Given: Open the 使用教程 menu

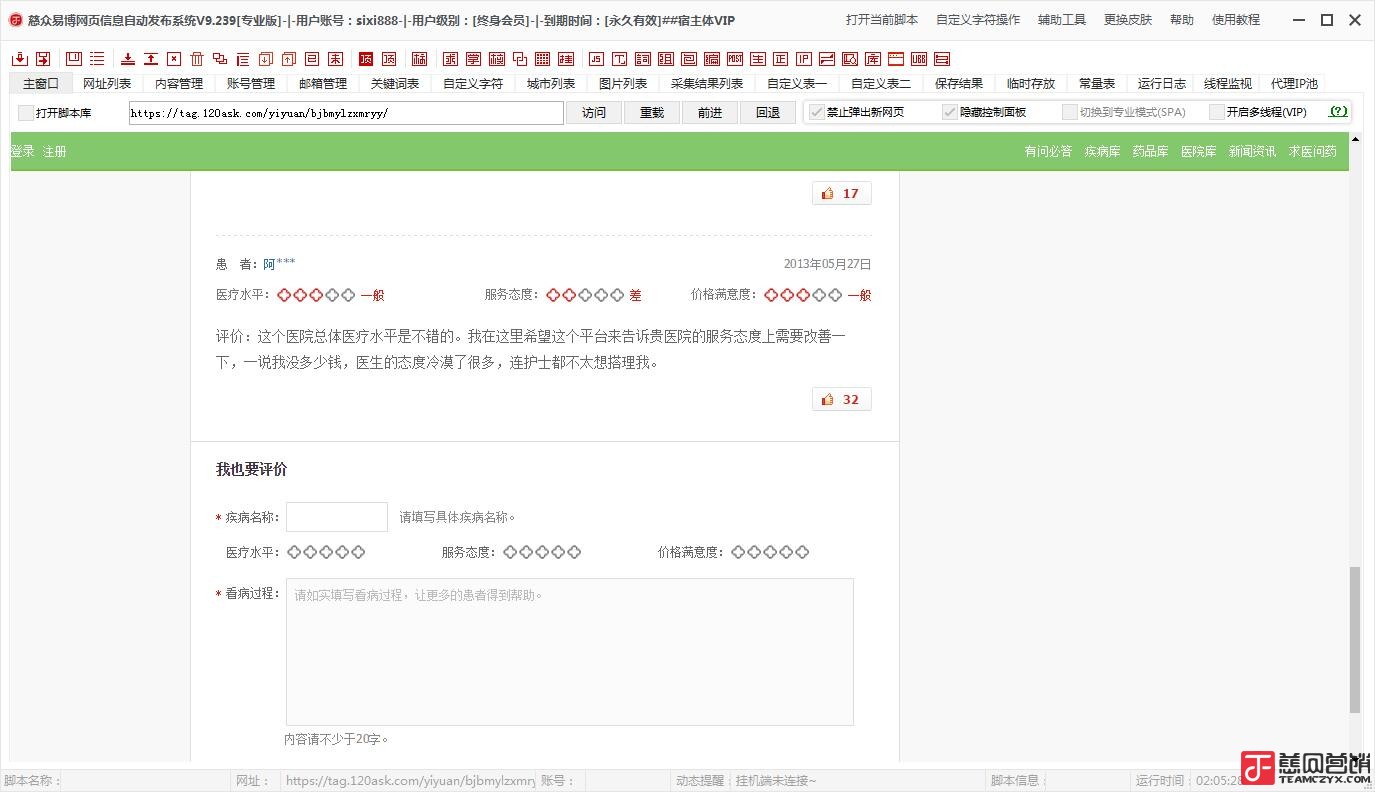Looking at the screenshot, I should coord(1236,20).
